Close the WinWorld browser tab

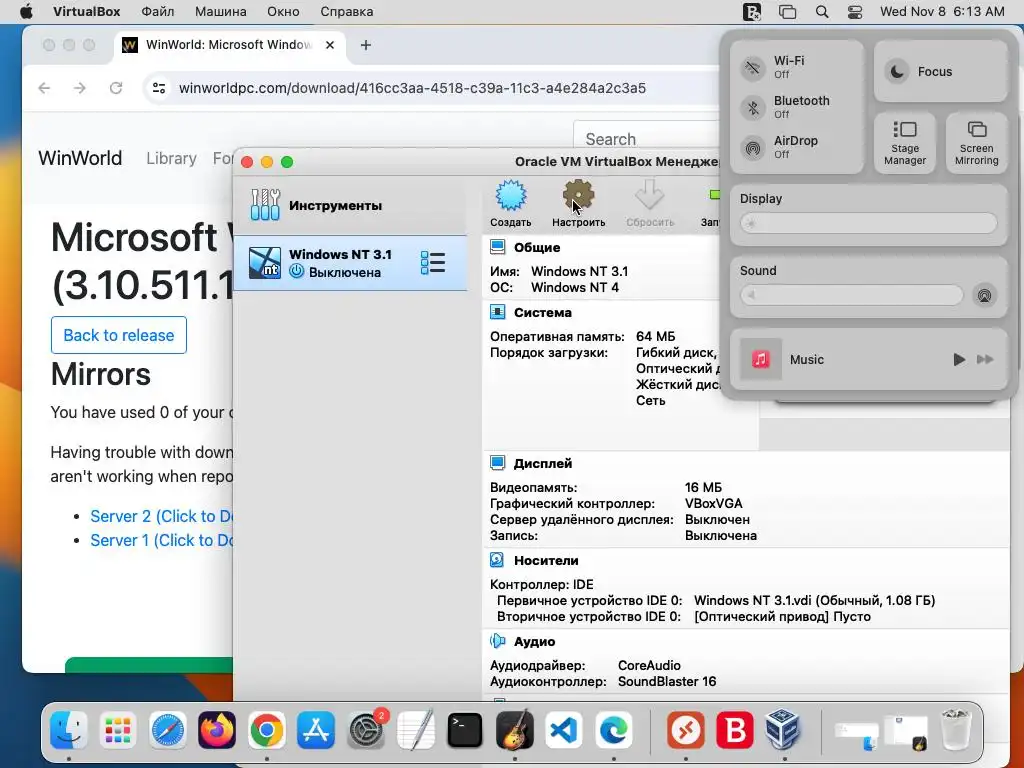(x=330, y=45)
